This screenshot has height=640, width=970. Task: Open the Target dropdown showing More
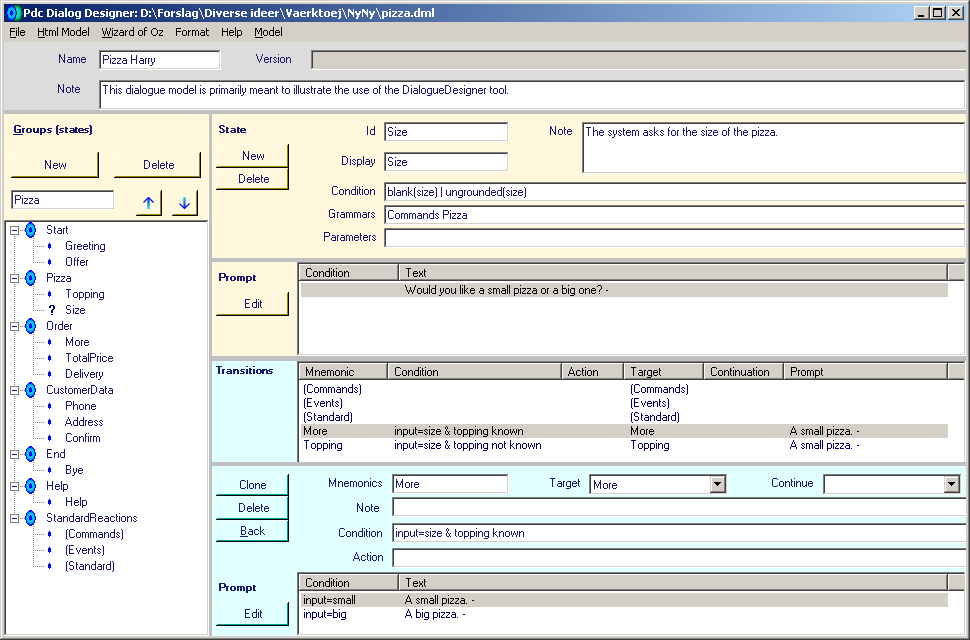(718, 484)
